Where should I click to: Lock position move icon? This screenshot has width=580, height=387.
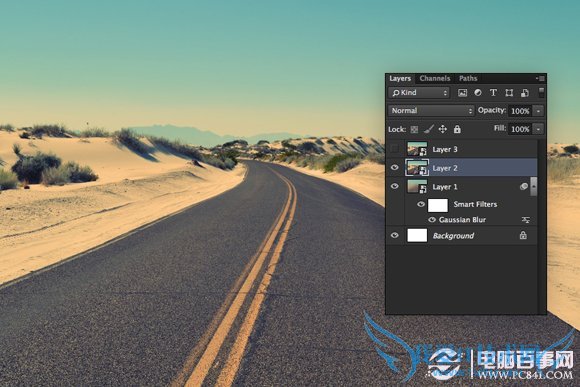click(x=442, y=129)
